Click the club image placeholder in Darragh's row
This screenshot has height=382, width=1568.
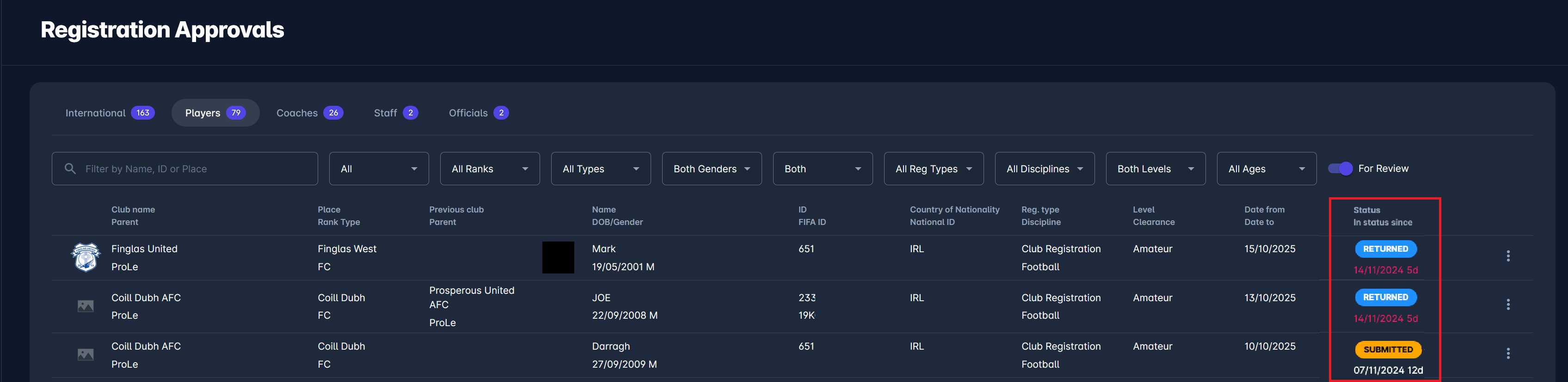coord(85,355)
